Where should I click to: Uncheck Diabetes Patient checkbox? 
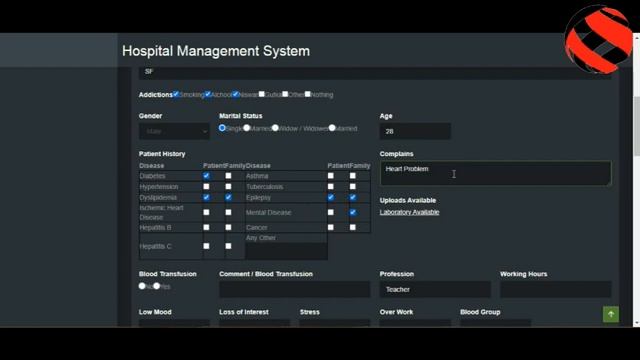[207, 176]
